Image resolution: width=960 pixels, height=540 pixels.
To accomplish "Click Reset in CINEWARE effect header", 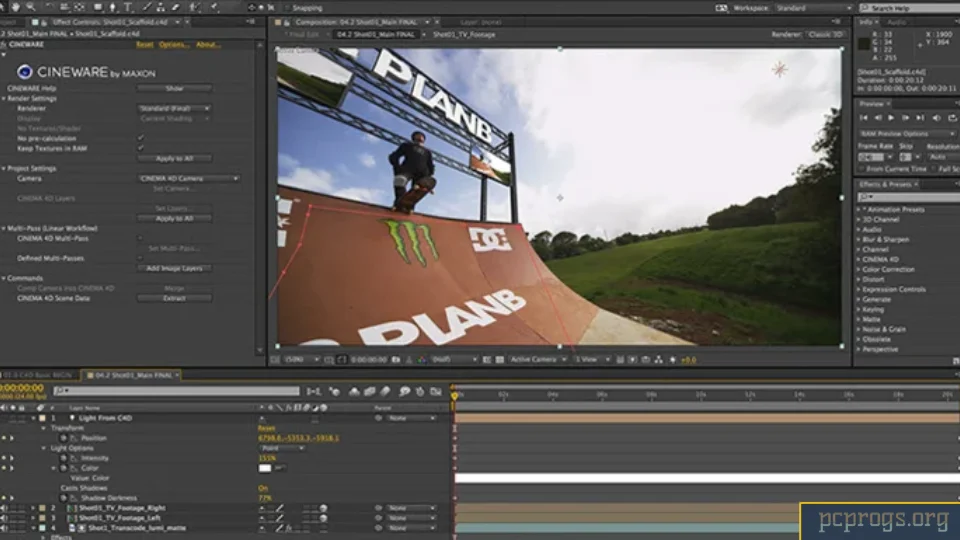I will pyautogui.click(x=144, y=45).
